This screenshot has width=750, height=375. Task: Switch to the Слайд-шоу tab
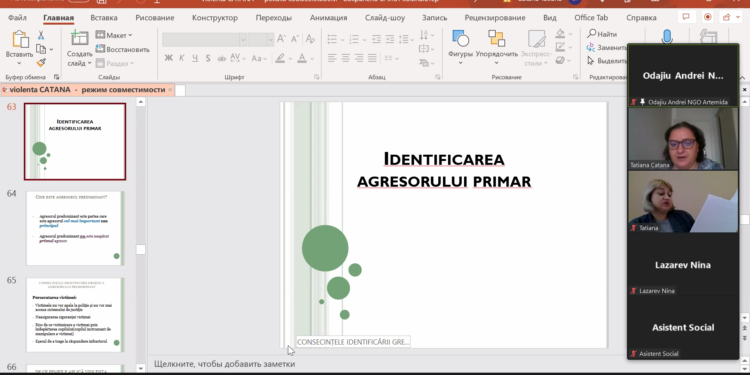(x=385, y=18)
